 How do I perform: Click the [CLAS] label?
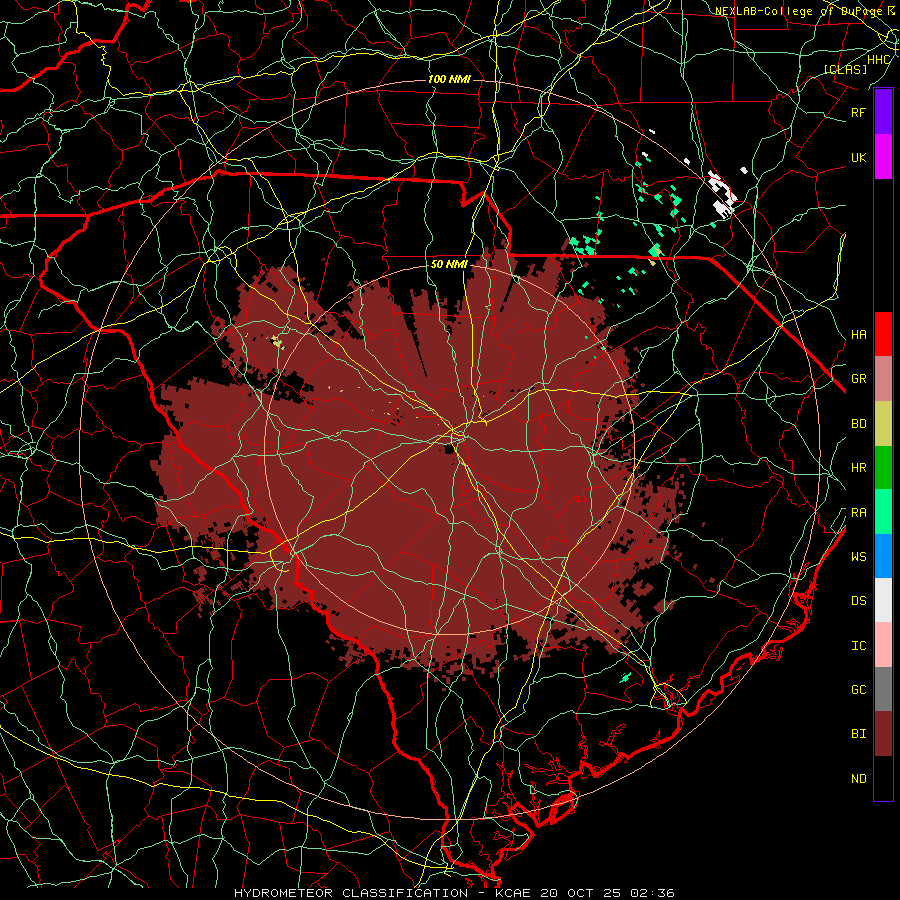click(x=845, y=70)
